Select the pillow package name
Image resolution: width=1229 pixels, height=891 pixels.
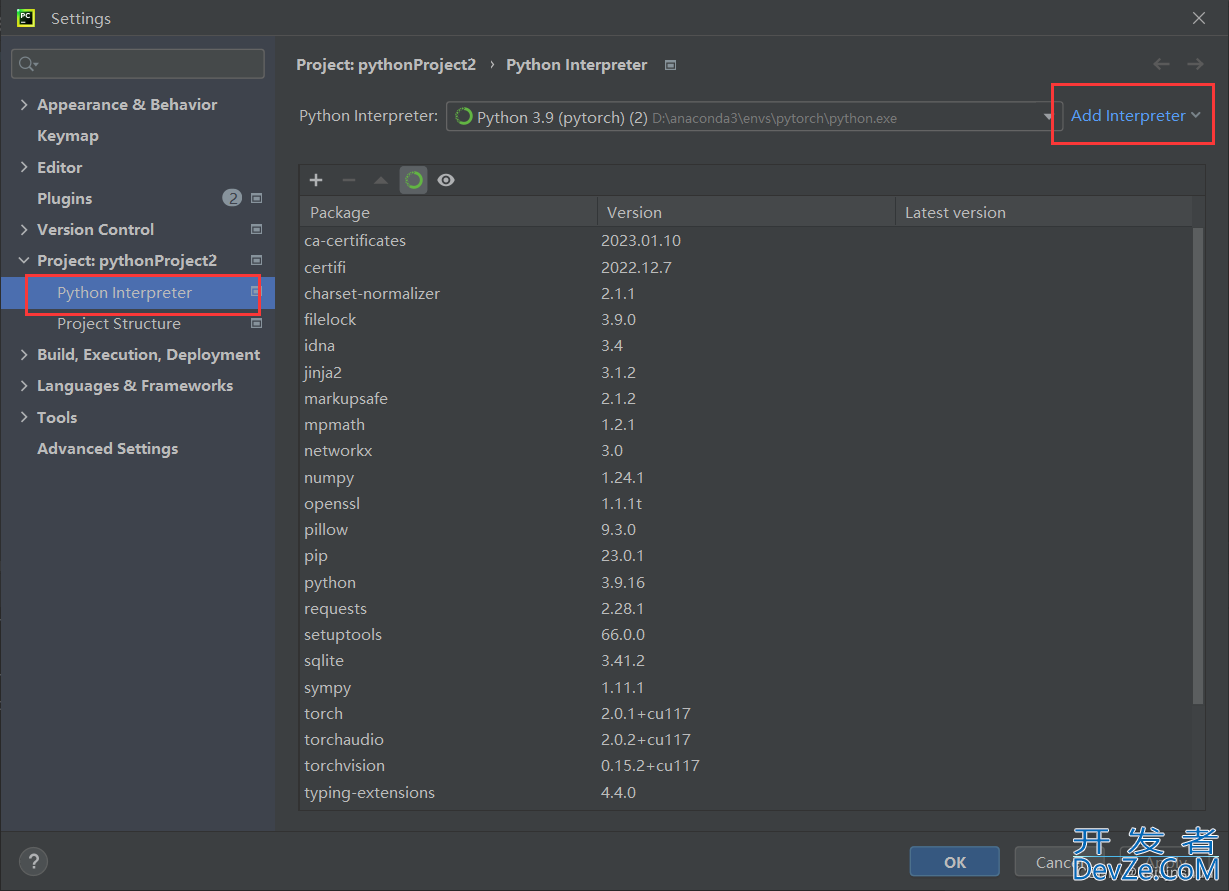[326, 529]
